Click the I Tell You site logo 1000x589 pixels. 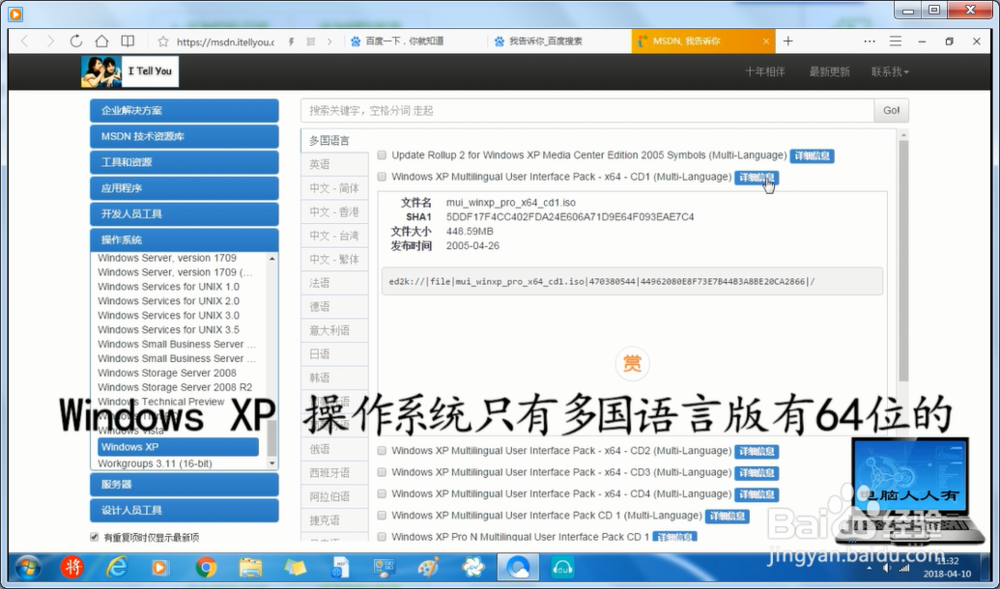(x=129, y=71)
